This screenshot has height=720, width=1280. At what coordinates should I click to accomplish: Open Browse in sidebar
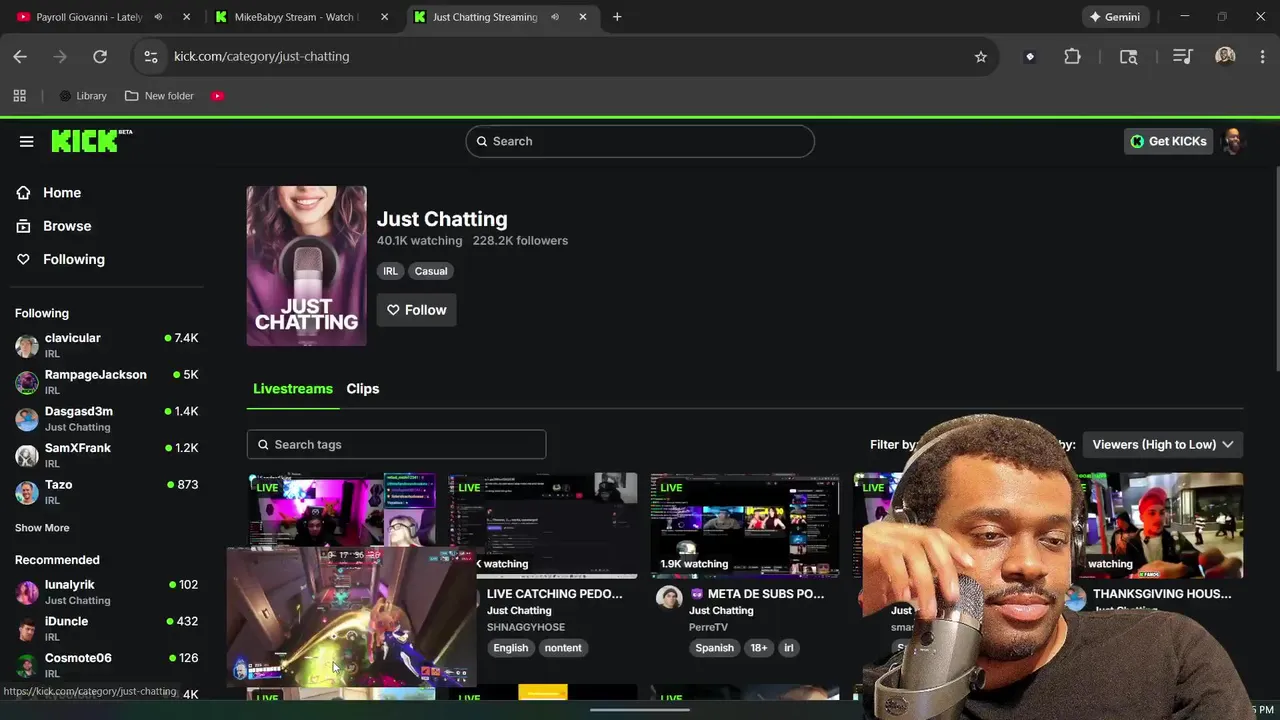(x=54, y=226)
